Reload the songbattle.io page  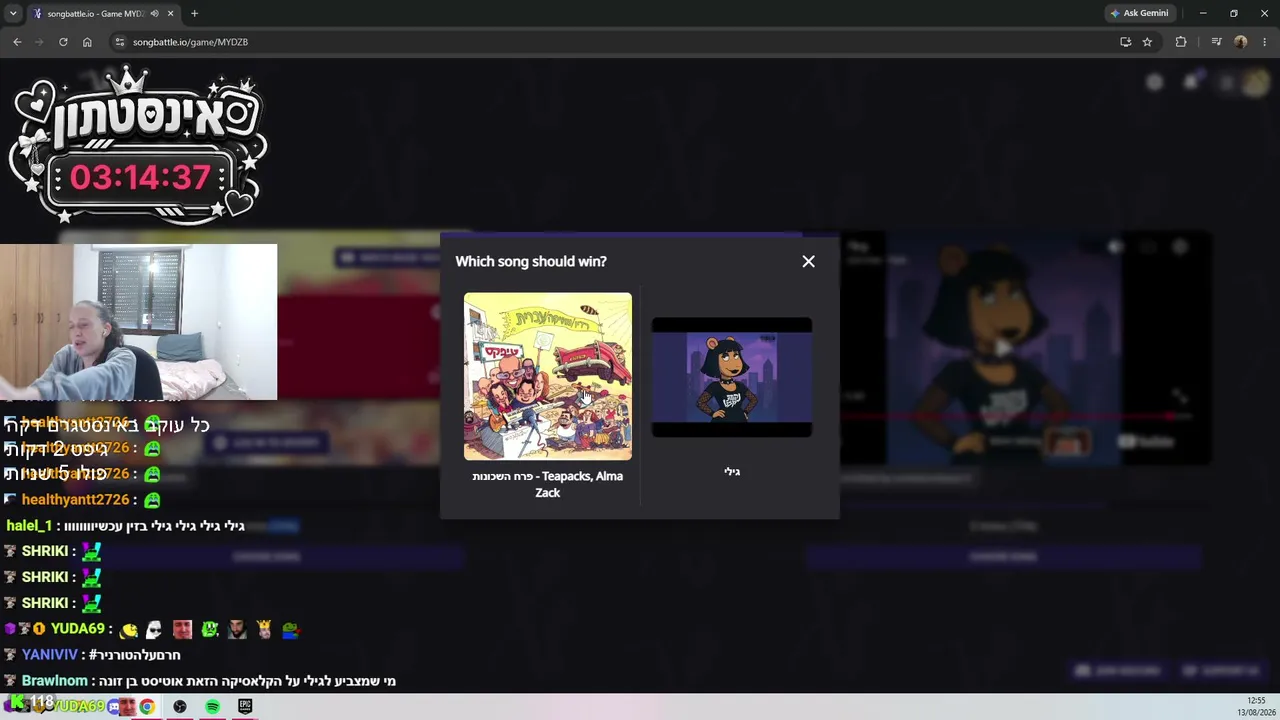(63, 42)
